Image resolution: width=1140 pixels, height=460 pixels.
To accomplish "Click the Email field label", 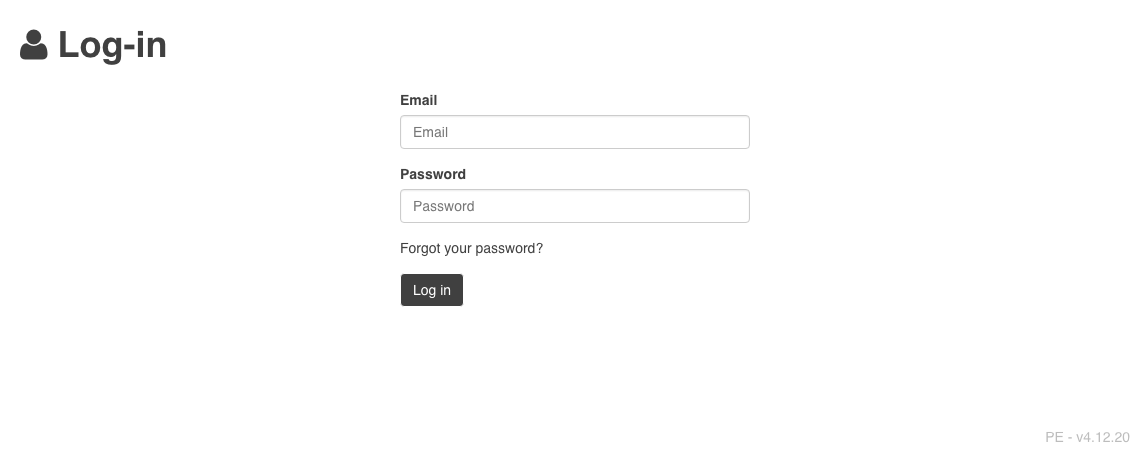I will [x=418, y=100].
